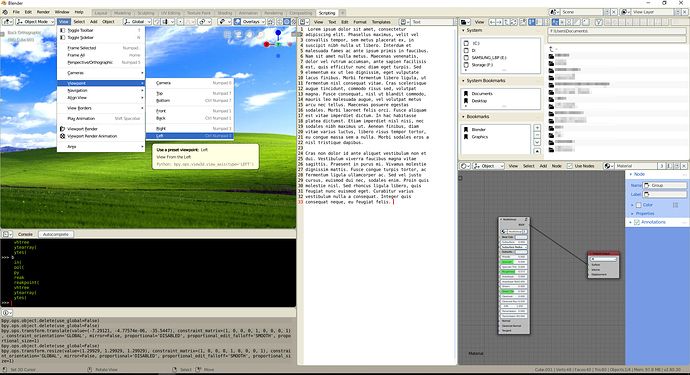This screenshot has height=375, width=690.
Task: Toggle the node Color checkbox
Action: click(x=639, y=205)
